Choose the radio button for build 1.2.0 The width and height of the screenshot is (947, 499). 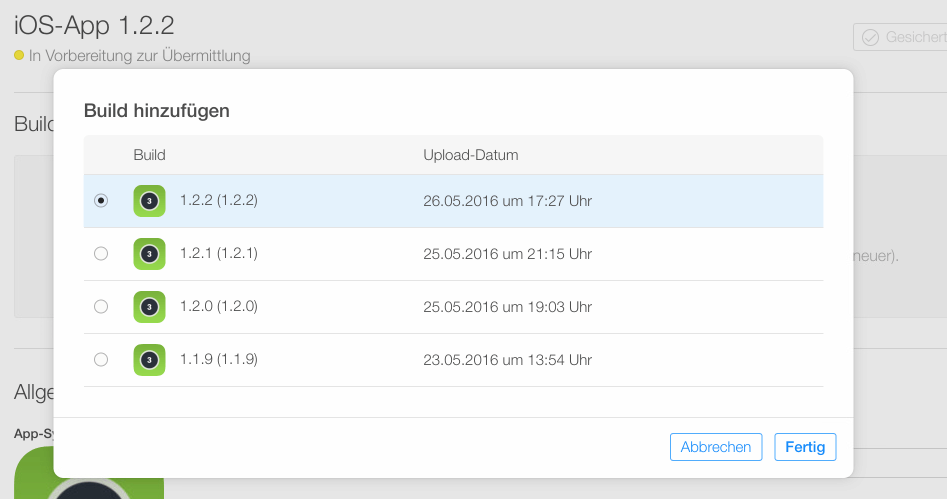coord(101,307)
